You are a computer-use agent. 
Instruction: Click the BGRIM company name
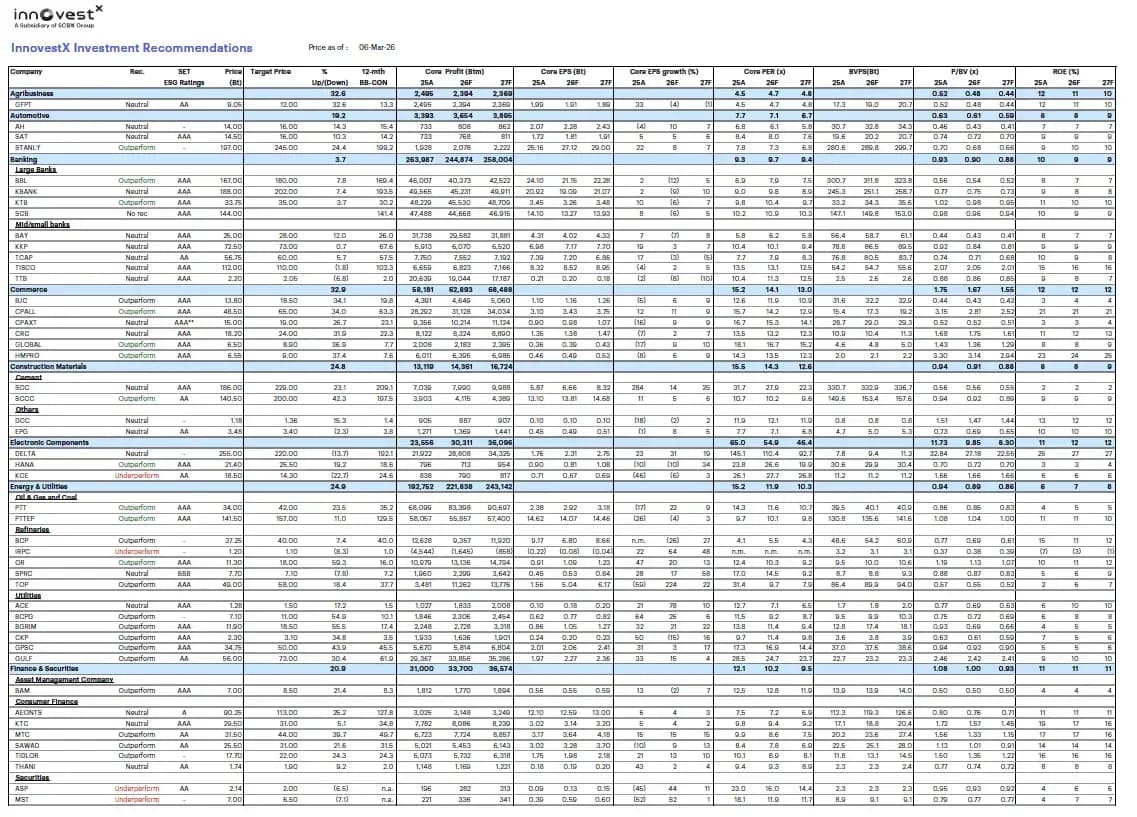tap(25, 626)
